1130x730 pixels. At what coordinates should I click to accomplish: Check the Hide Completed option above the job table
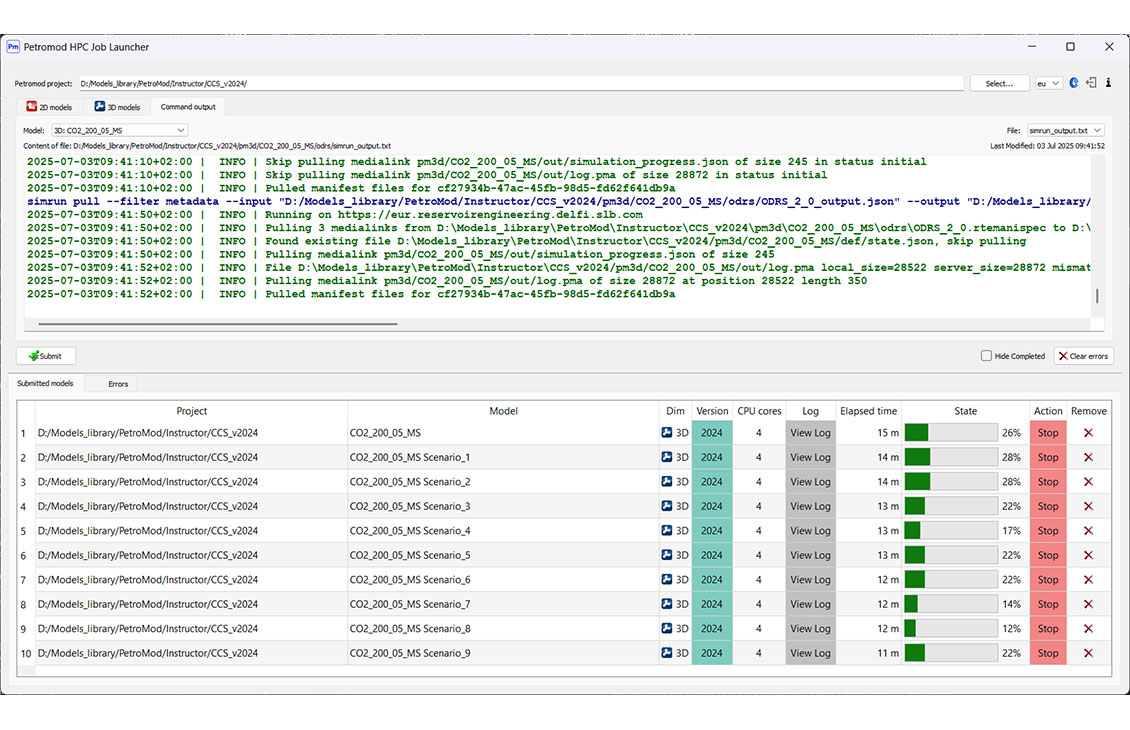coord(987,355)
